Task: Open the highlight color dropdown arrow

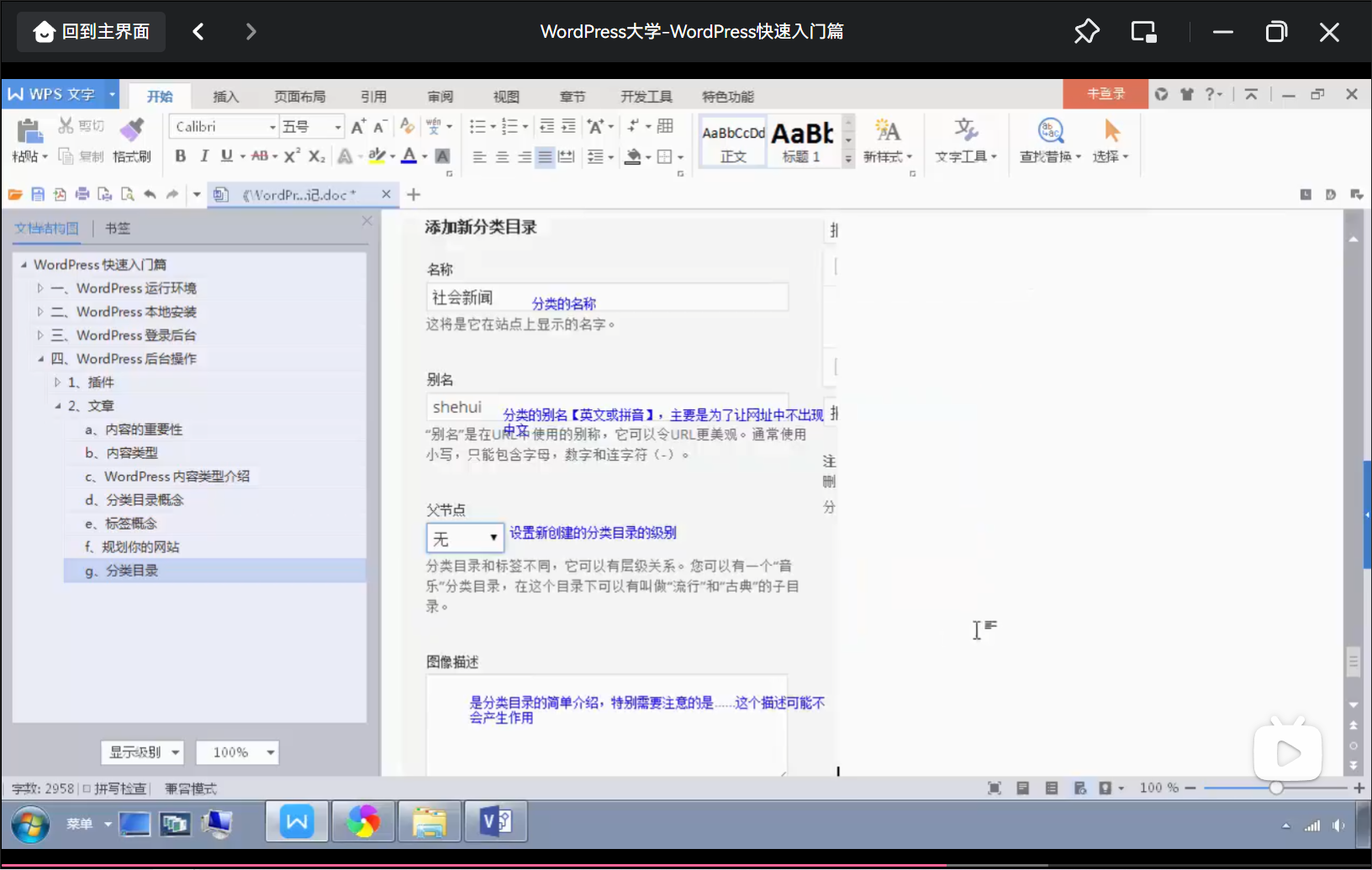Action: (x=392, y=156)
